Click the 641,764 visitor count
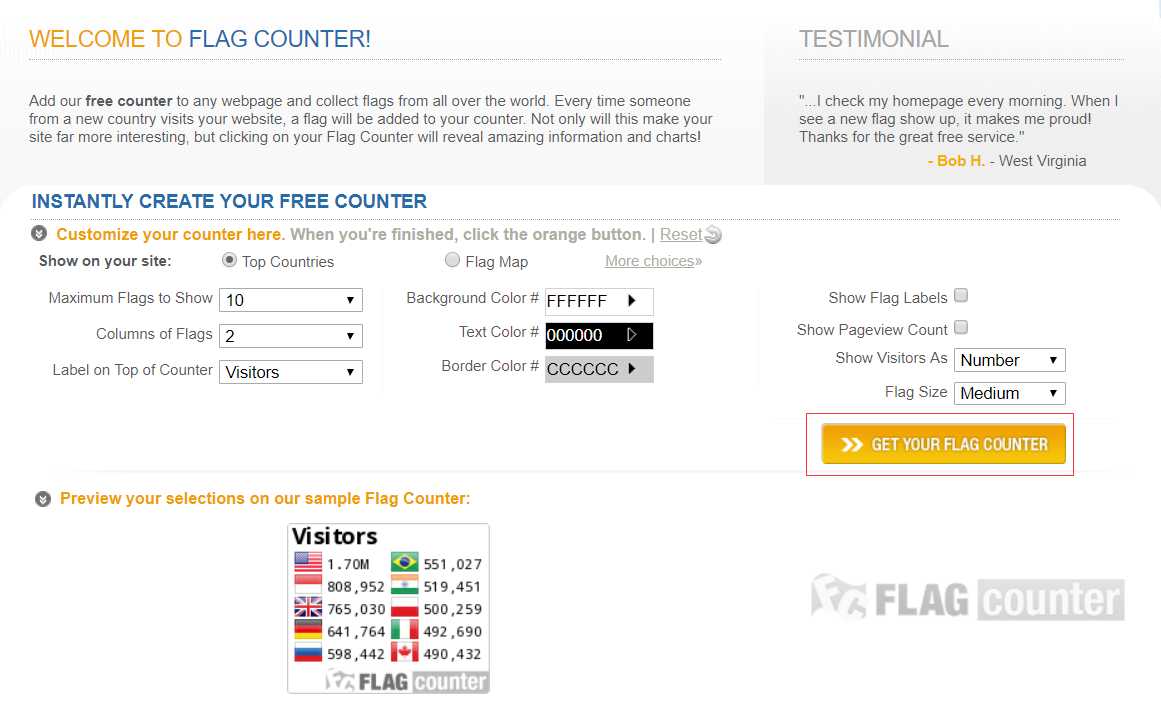This screenshot has height=721, width=1161. [x=356, y=631]
